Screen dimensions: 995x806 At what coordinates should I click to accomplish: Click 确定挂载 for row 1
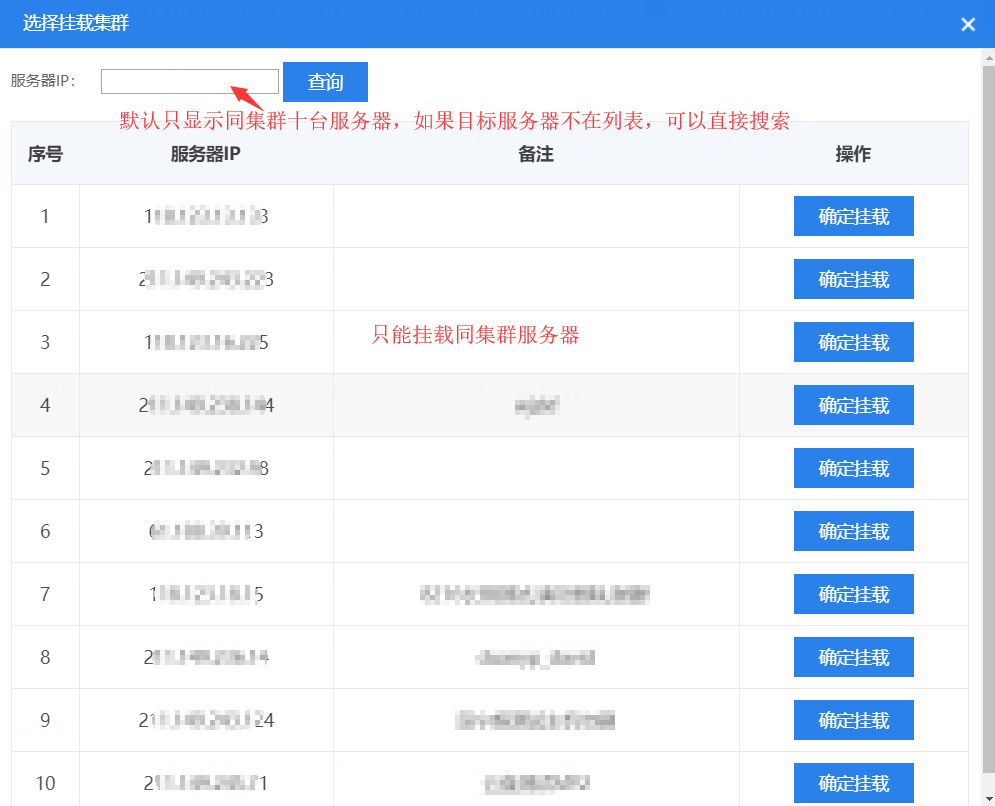pos(853,216)
